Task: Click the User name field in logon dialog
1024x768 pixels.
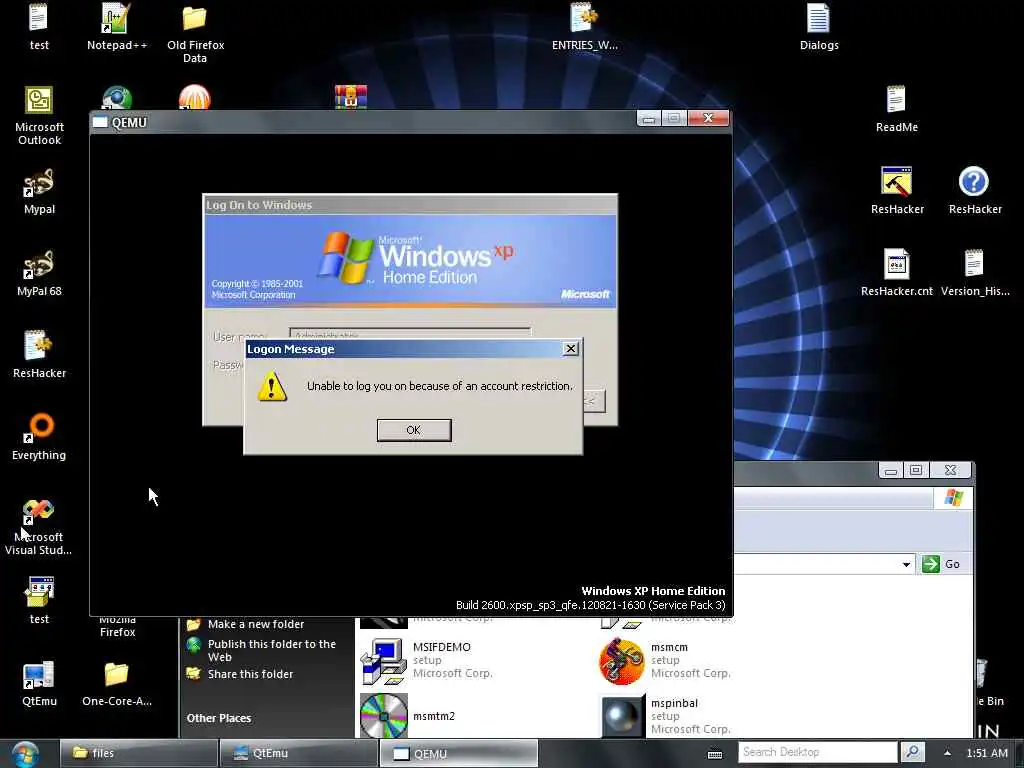Action: (x=410, y=333)
